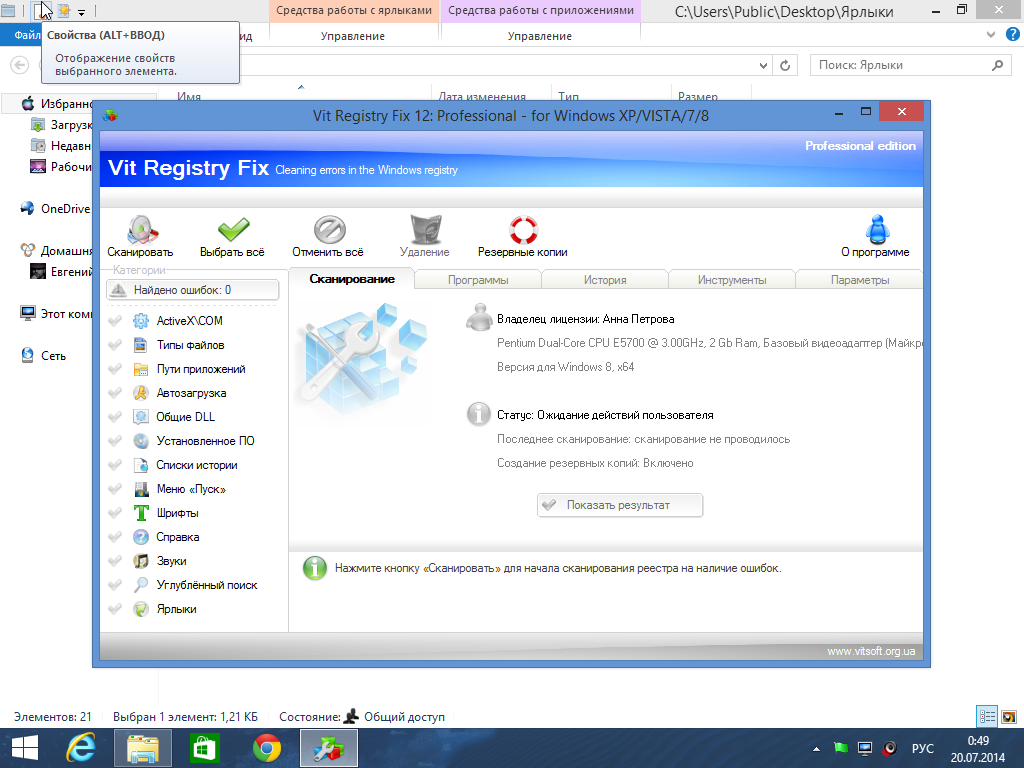This screenshot has width=1024, height=768.
Task: Toggle the Пути приложений checkmark
Action: 115,369
